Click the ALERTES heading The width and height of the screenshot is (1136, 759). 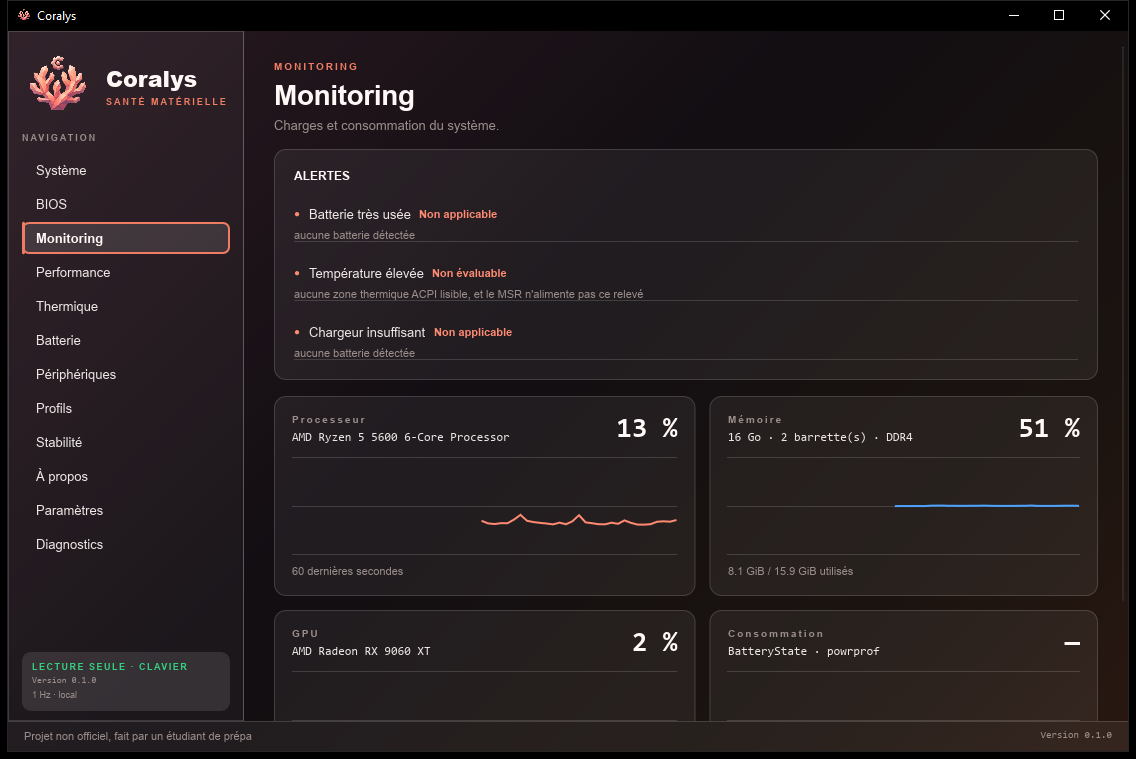click(x=322, y=176)
